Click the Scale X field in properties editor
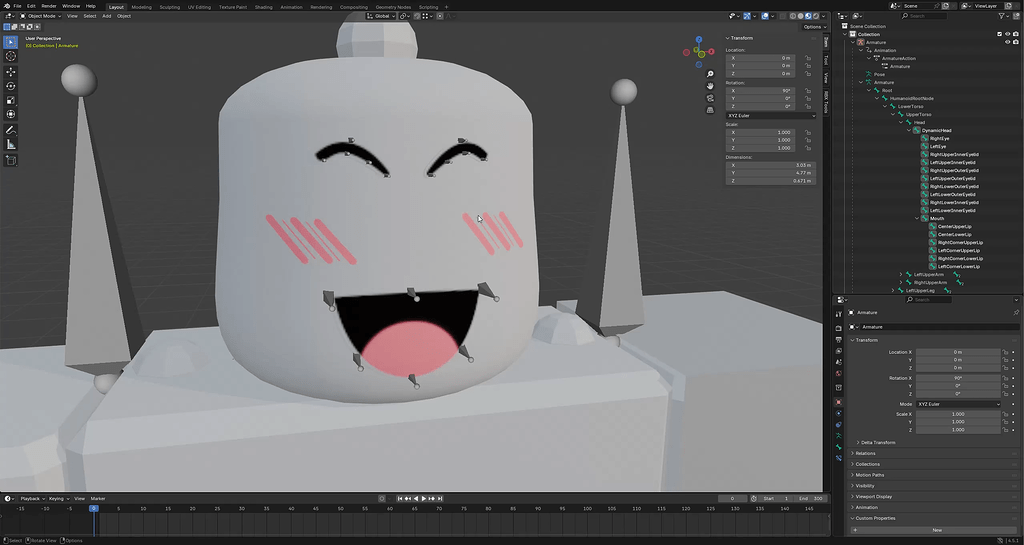This screenshot has width=1024, height=545. (x=958, y=414)
